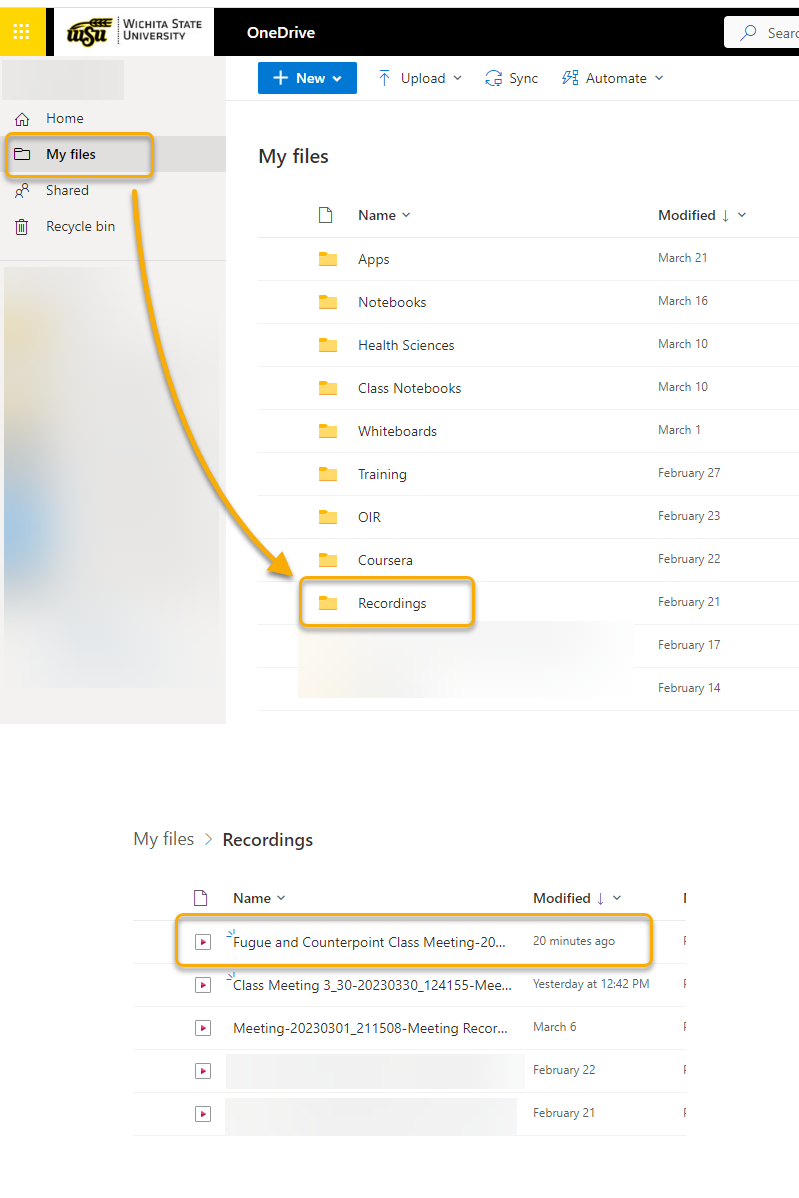Click the February 14 modified date

[689, 688]
